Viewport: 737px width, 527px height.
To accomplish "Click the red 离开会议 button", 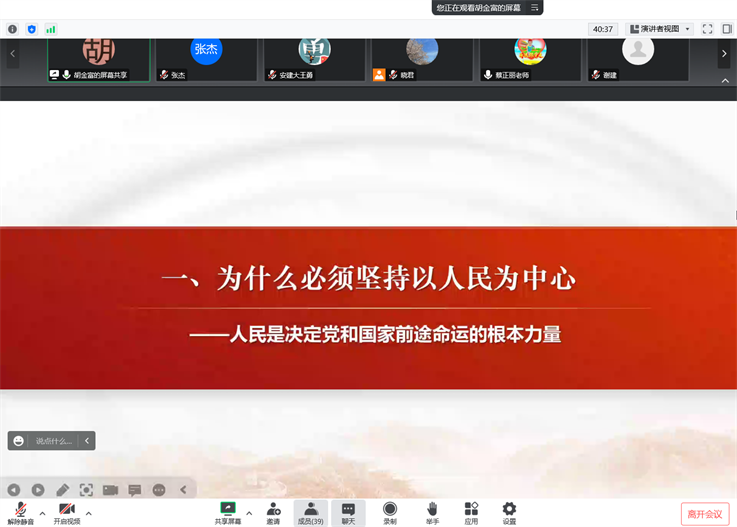I will [704, 514].
